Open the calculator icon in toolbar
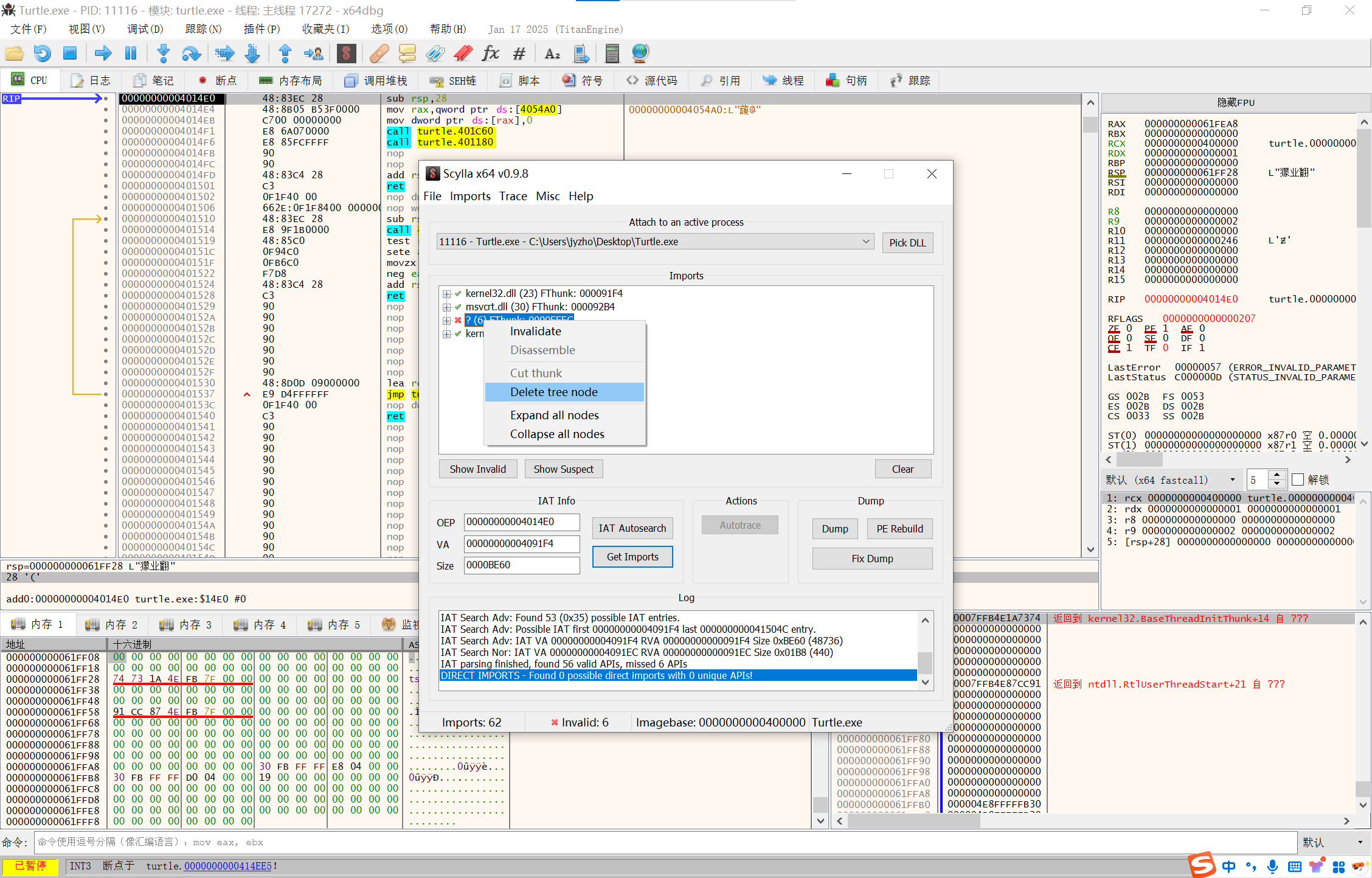Viewport: 1372px width, 878px height. (612, 54)
